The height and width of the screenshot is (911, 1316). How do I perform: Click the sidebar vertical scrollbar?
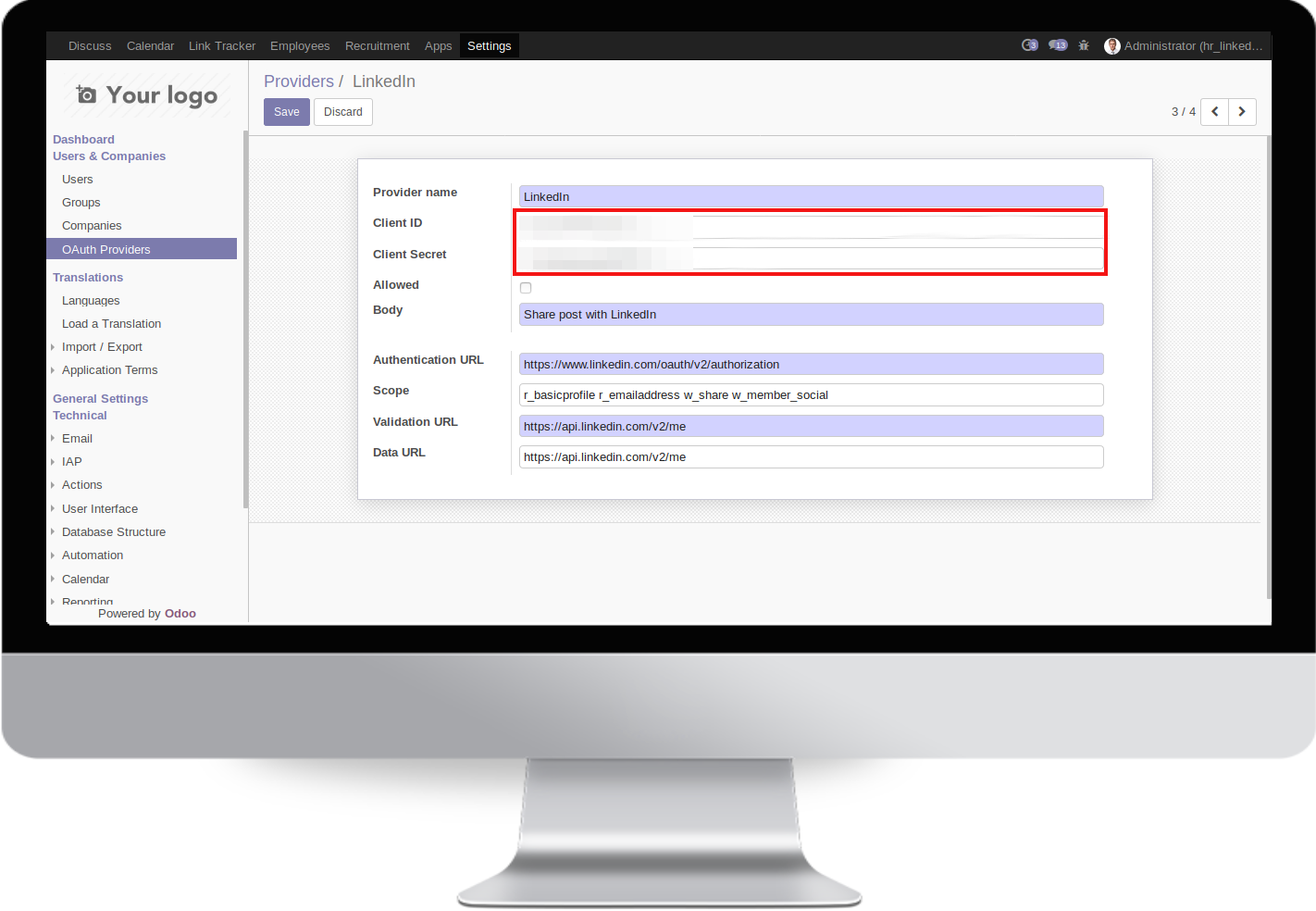click(x=245, y=319)
